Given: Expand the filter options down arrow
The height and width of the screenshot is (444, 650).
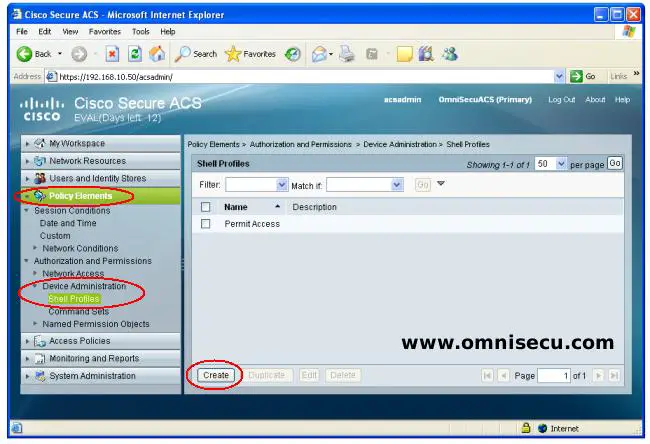Looking at the screenshot, I should pyautogui.click(x=441, y=183).
